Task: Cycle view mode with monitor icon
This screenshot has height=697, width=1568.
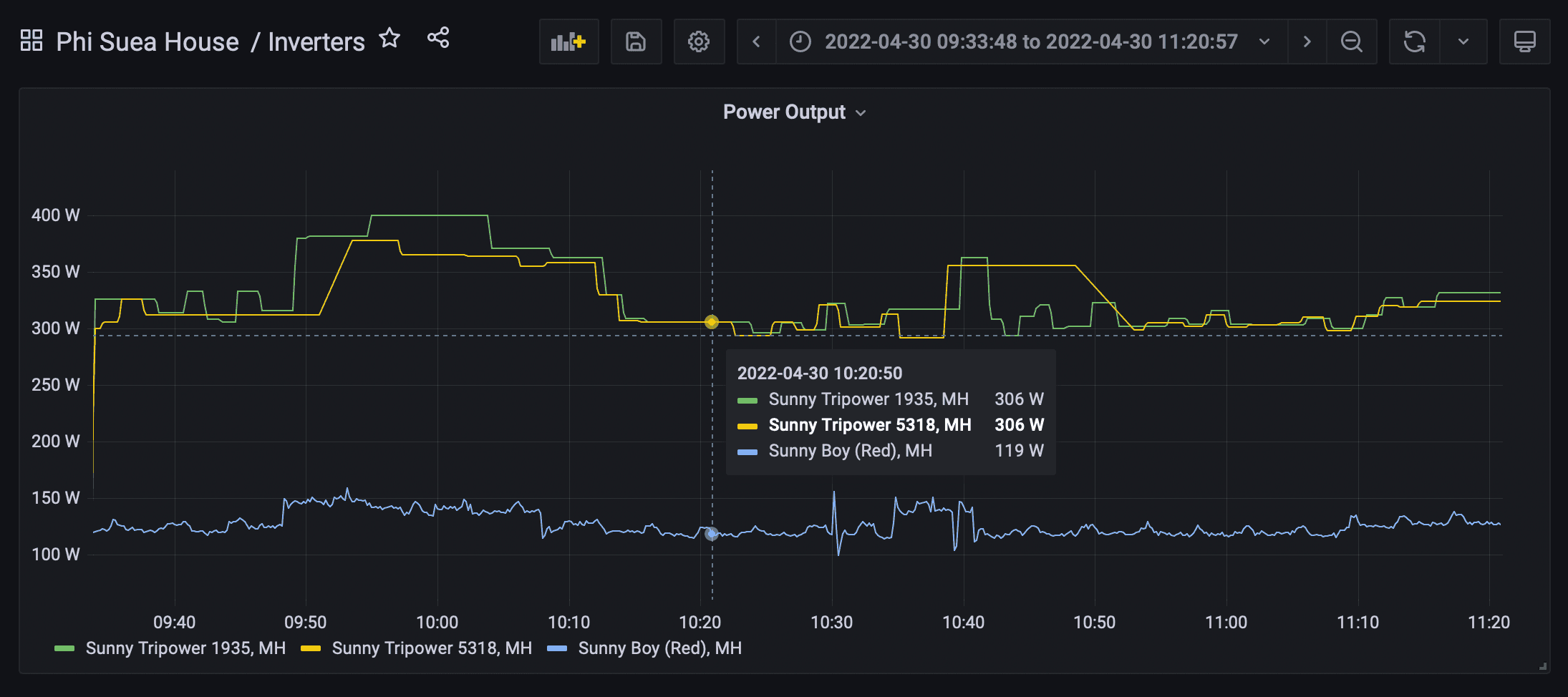Action: [1525, 42]
